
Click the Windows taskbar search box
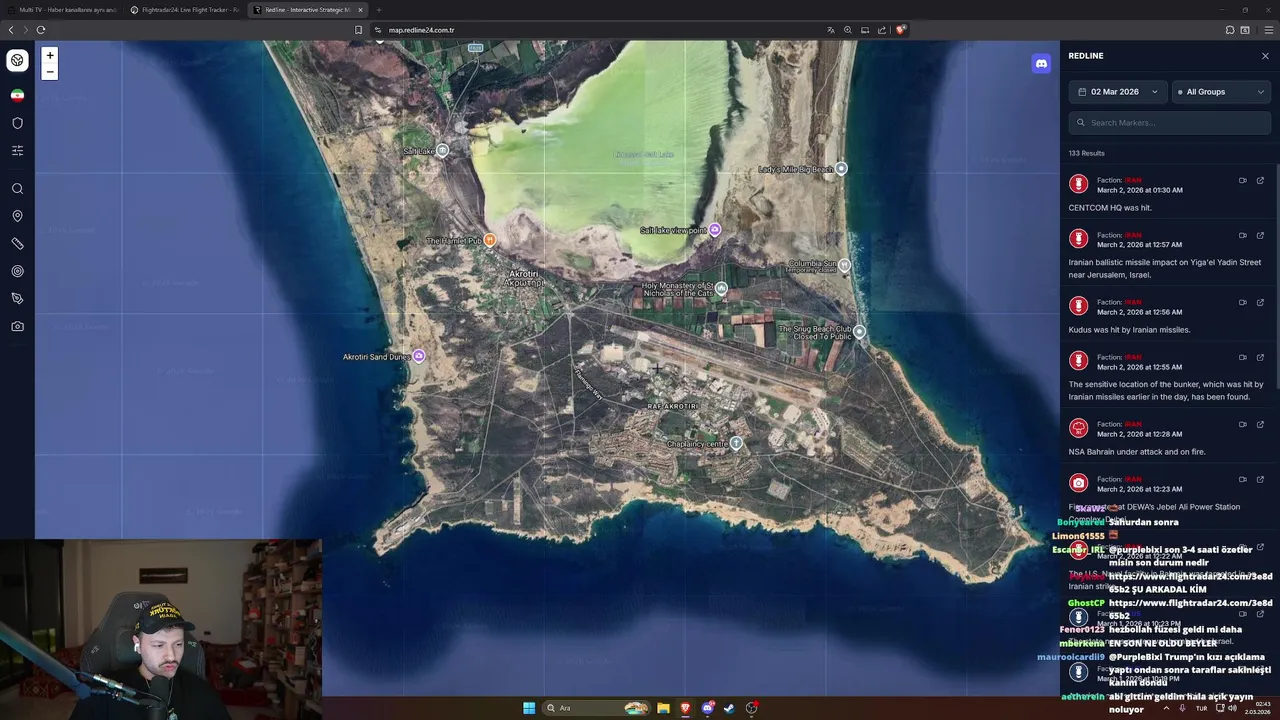pyautogui.click(x=597, y=708)
